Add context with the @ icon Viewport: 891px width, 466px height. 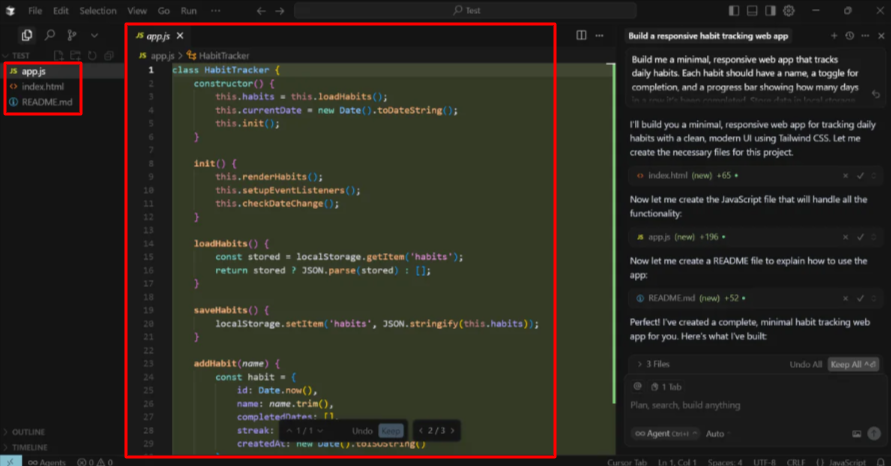click(638, 386)
